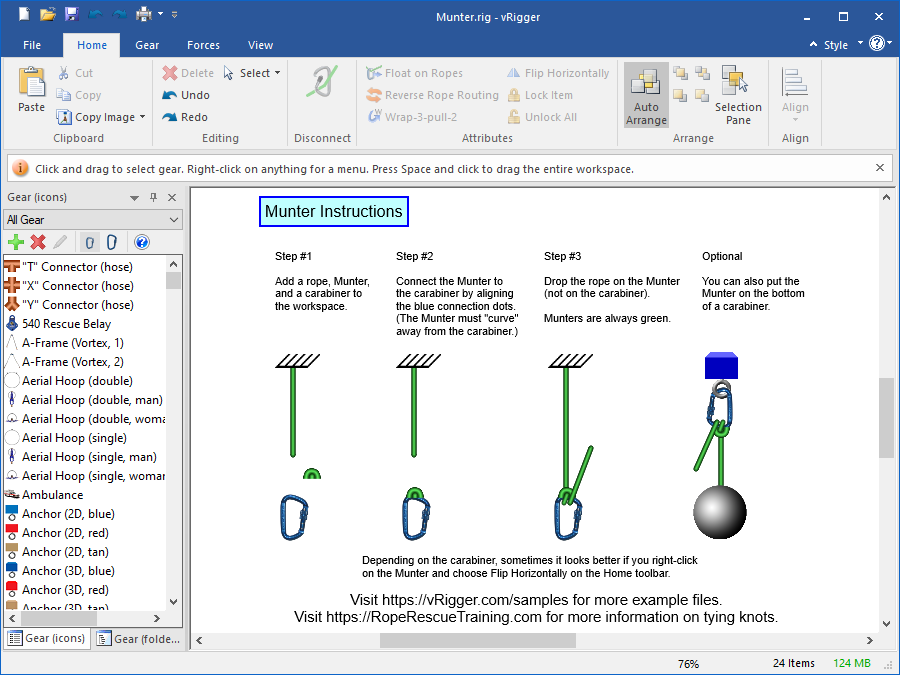Expand the Copy Image dropdown arrow

click(142, 117)
